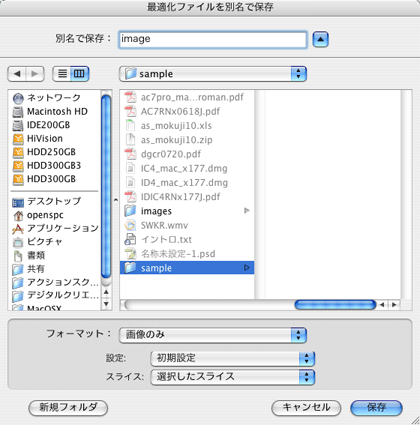The image size is (420, 425).
Task: Open the フォーマット dropdown showing 画像のみ
Action: coord(213,335)
